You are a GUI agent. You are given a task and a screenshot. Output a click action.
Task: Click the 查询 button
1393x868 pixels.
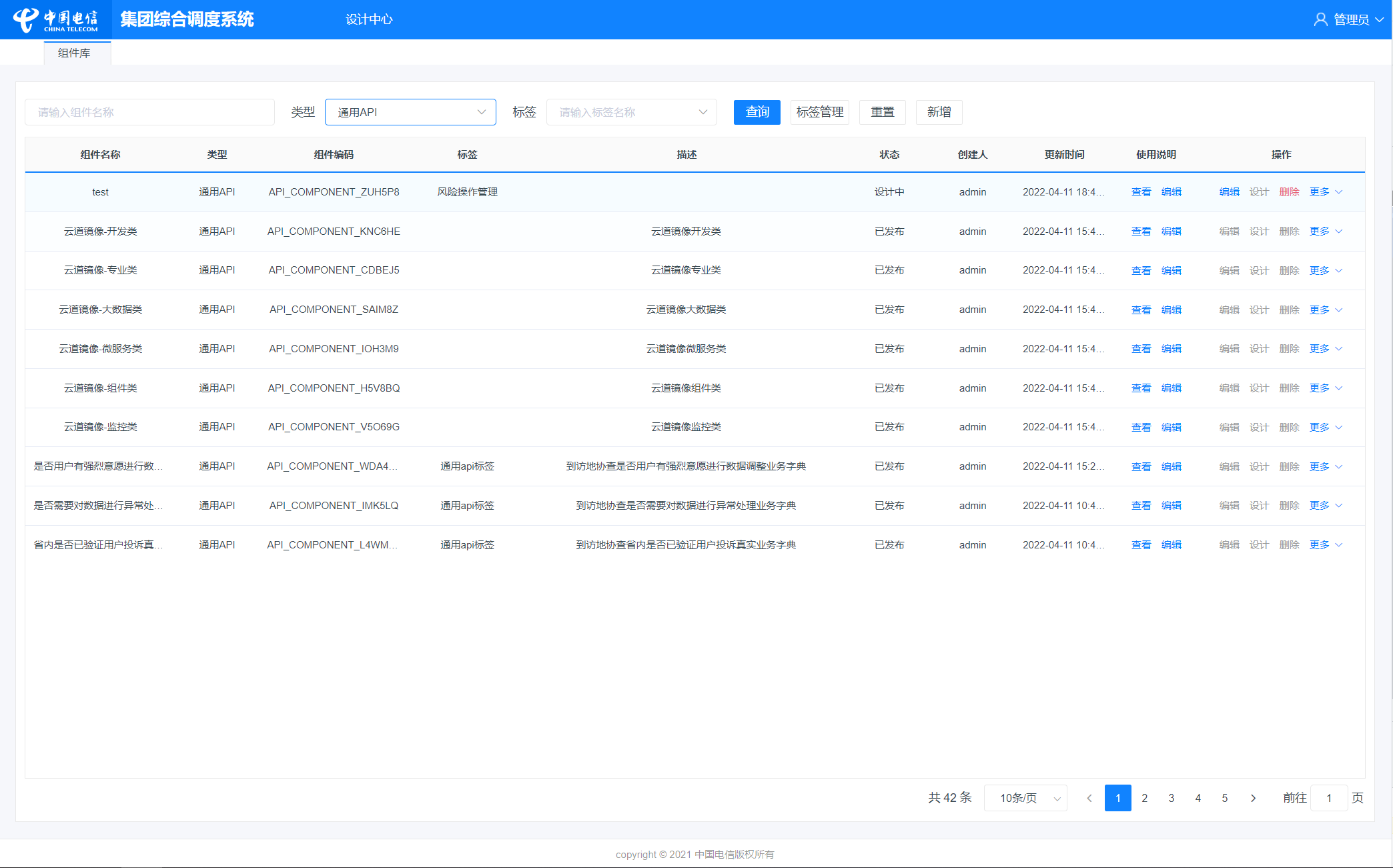(x=757, y=112)
